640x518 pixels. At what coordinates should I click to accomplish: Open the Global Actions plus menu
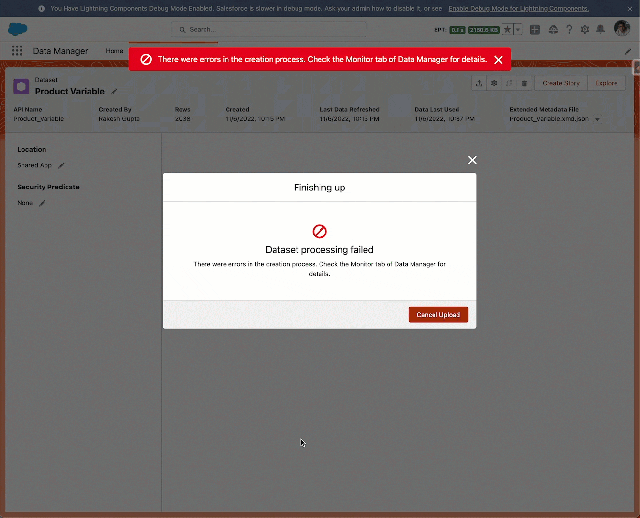point(535,29)
